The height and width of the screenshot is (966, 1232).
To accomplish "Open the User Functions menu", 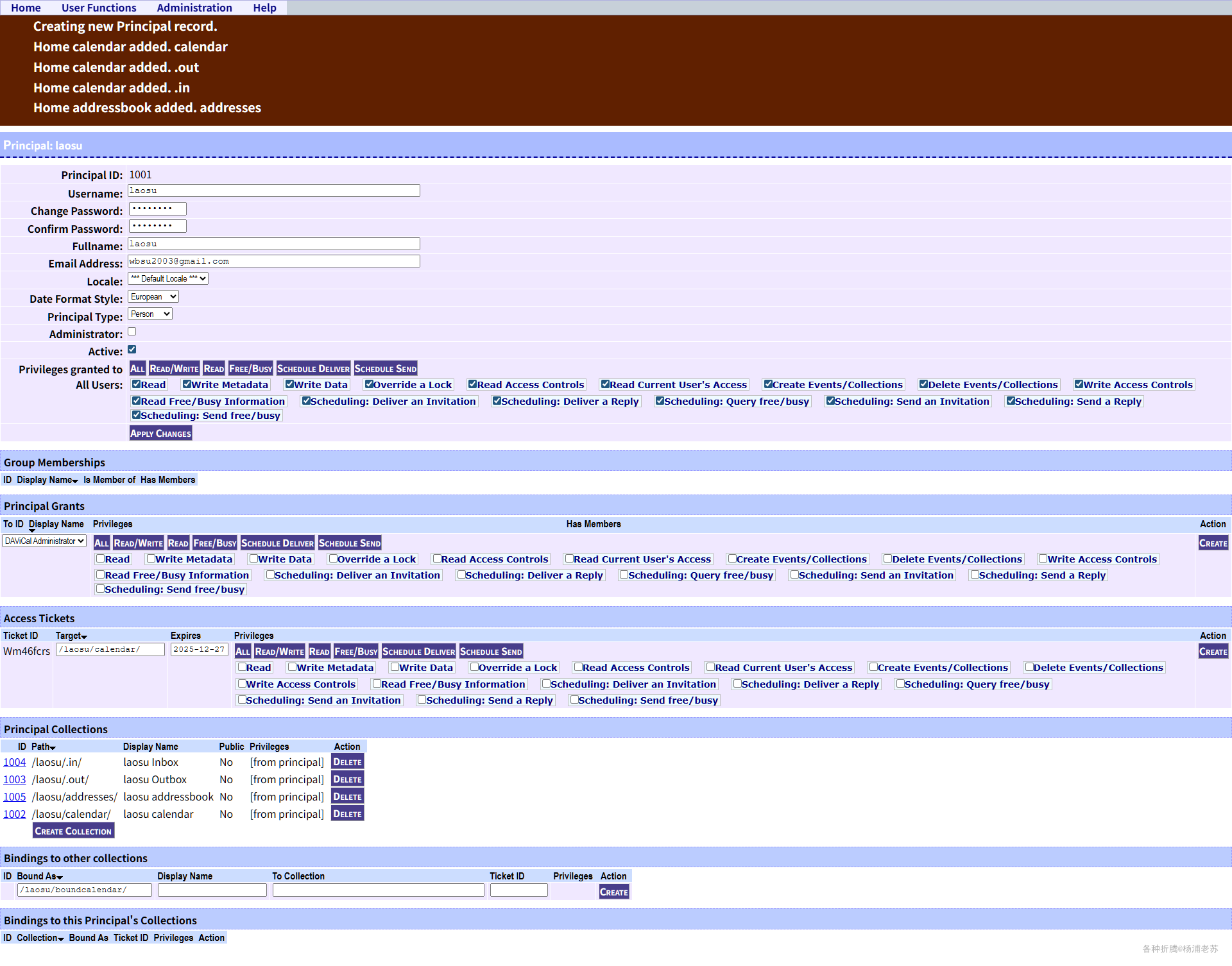I will (x=99, y=8).
